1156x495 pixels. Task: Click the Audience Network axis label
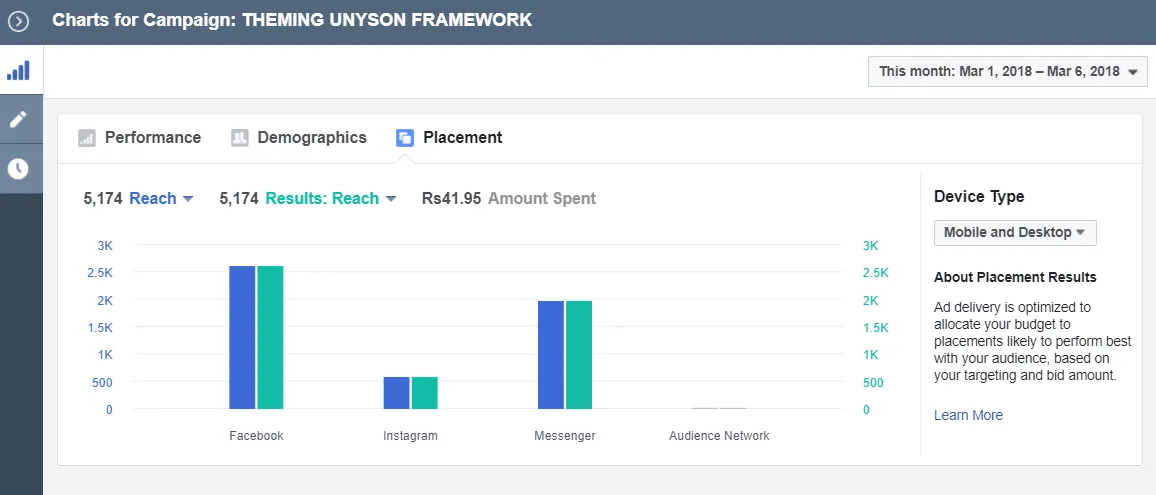(719, 435)
